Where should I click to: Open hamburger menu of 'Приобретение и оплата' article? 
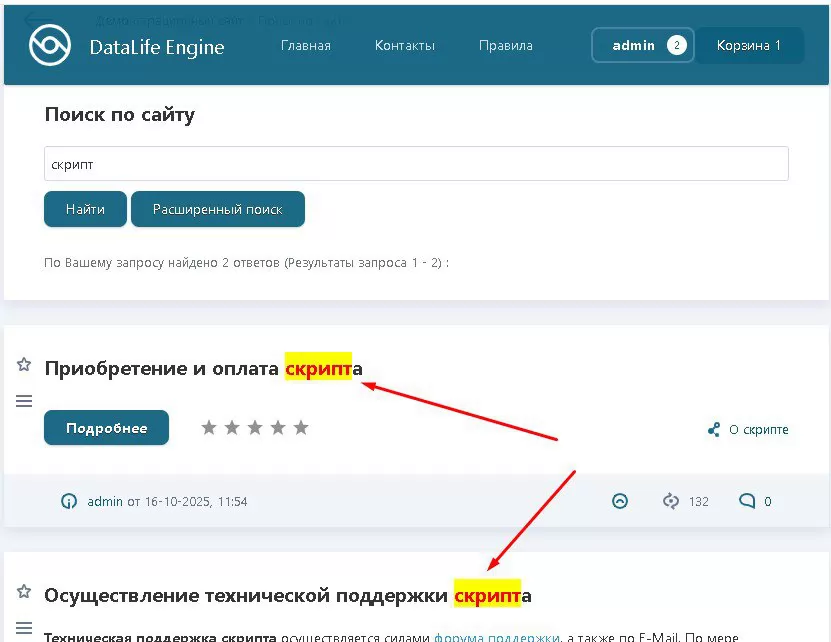click(x=24, y=401)
